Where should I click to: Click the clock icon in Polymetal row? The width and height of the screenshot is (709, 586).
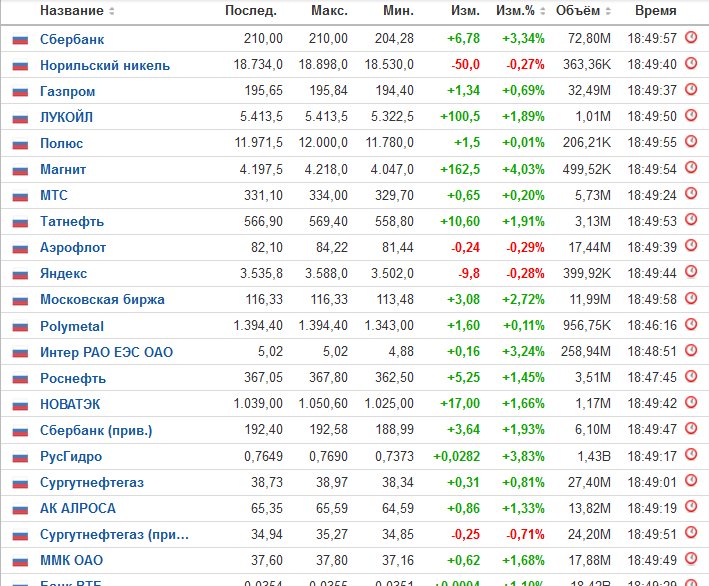(x=691, y=324)
